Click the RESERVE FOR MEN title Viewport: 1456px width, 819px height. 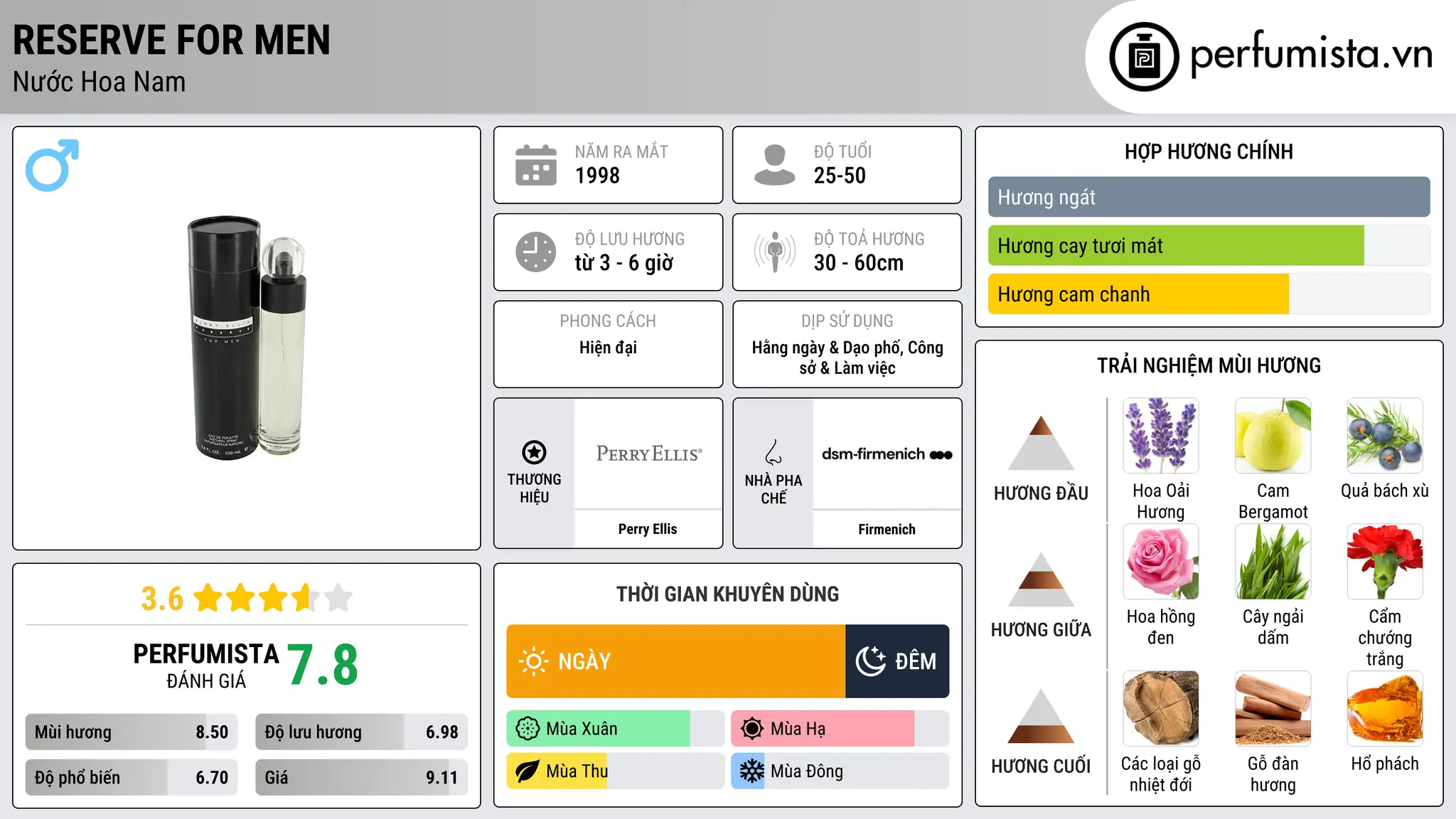click(172, 40)
